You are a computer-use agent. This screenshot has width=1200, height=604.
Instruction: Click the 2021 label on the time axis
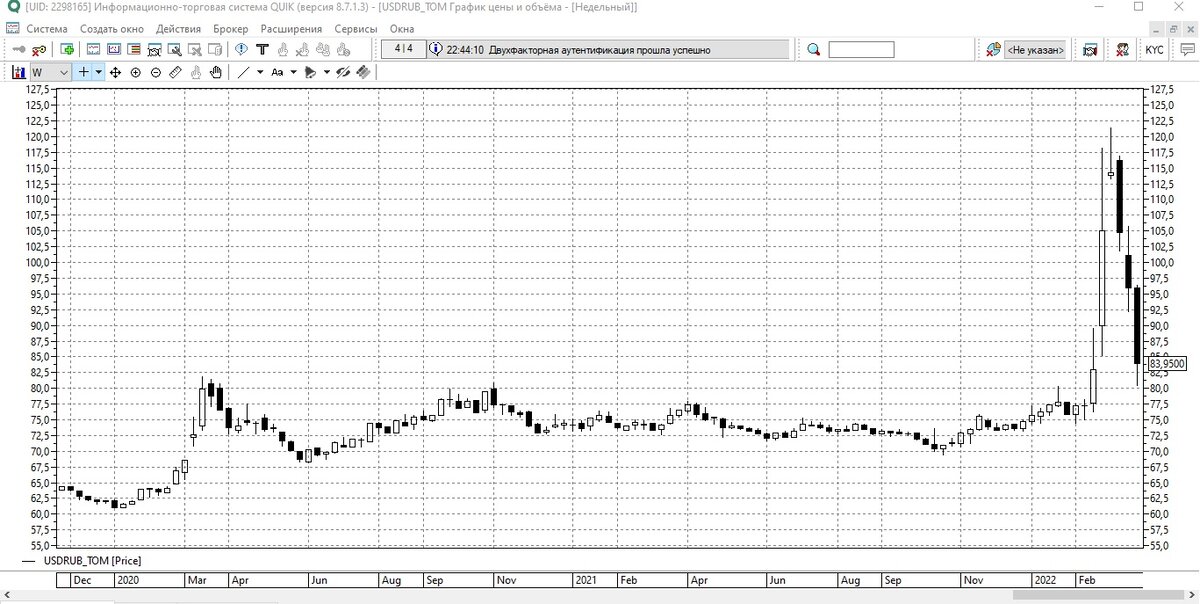tap(586, 580)
